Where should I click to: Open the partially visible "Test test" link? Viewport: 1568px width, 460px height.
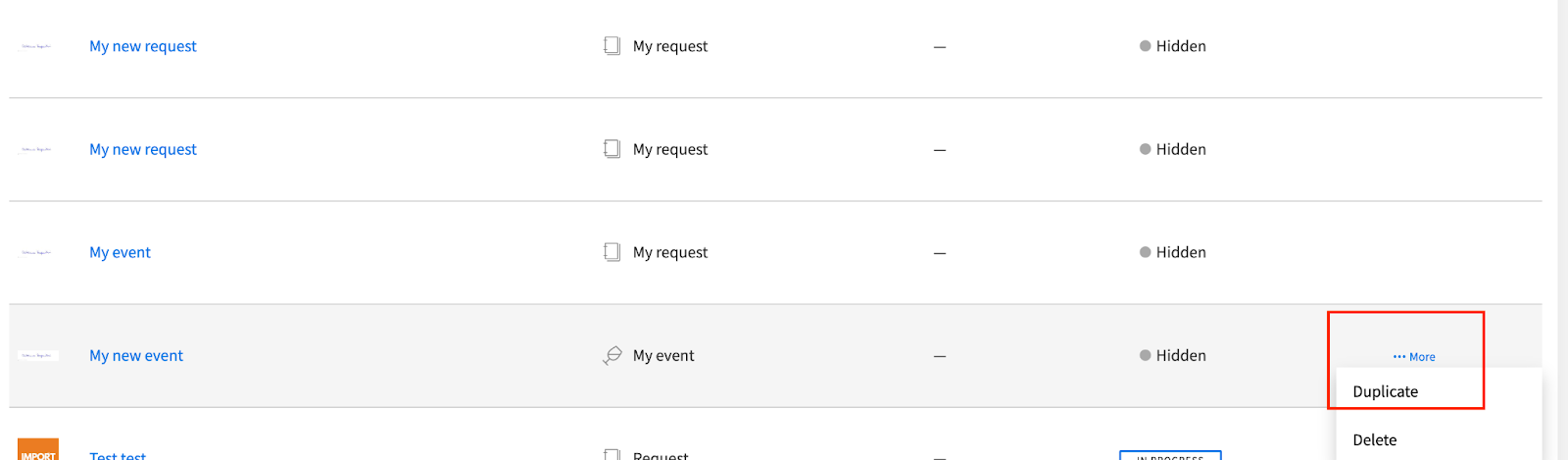[x=118, y=455]
